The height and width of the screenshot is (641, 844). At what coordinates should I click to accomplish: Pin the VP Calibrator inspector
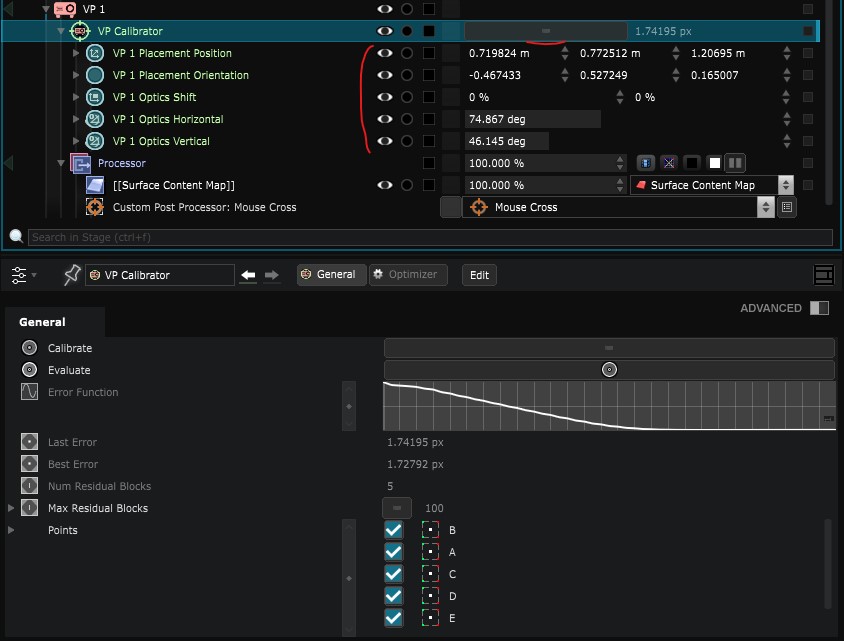point(72,275)
